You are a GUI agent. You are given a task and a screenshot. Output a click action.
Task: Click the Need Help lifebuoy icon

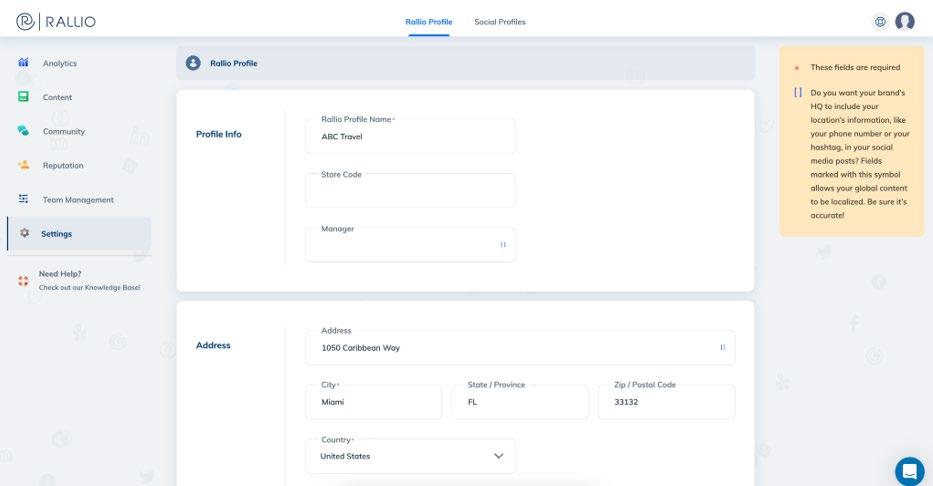[x=23, y=281]
